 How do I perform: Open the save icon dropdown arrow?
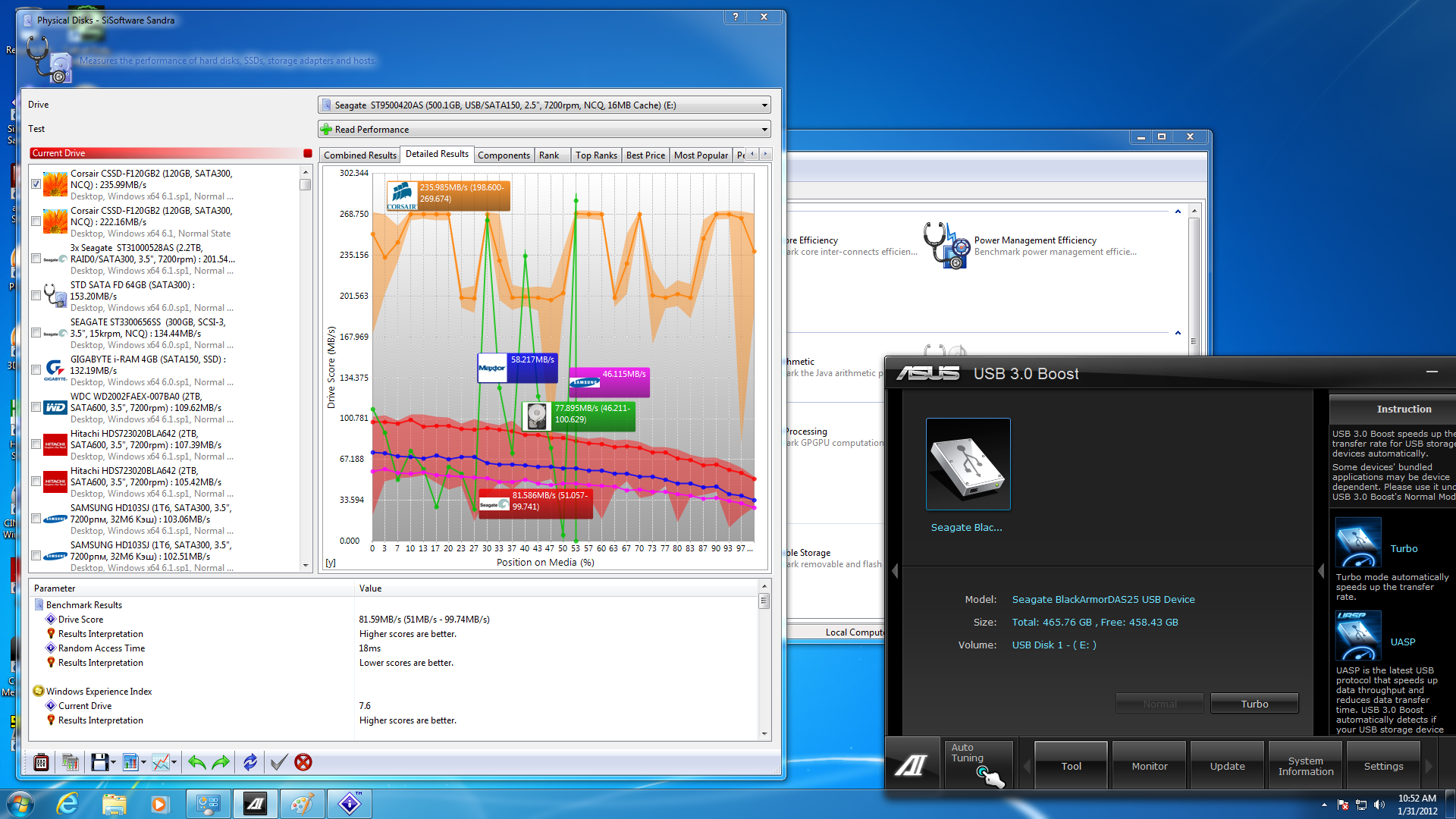point(114,763)
